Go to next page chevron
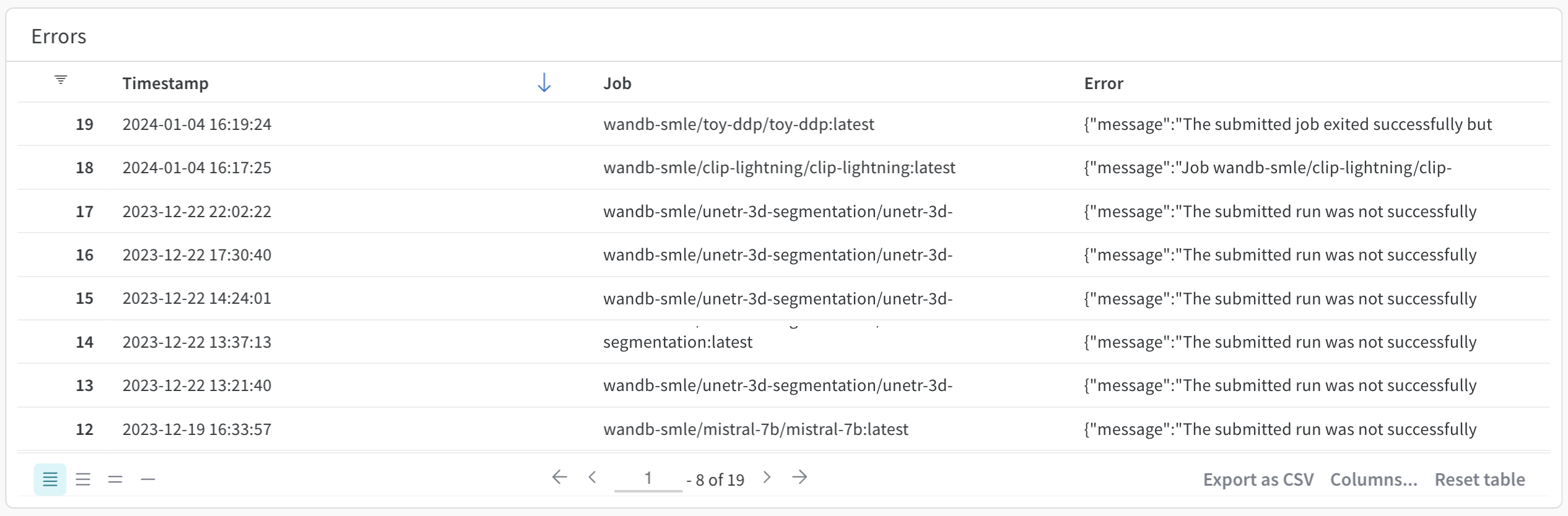This screenshot has width=1568, height=516. pos(767,477)
